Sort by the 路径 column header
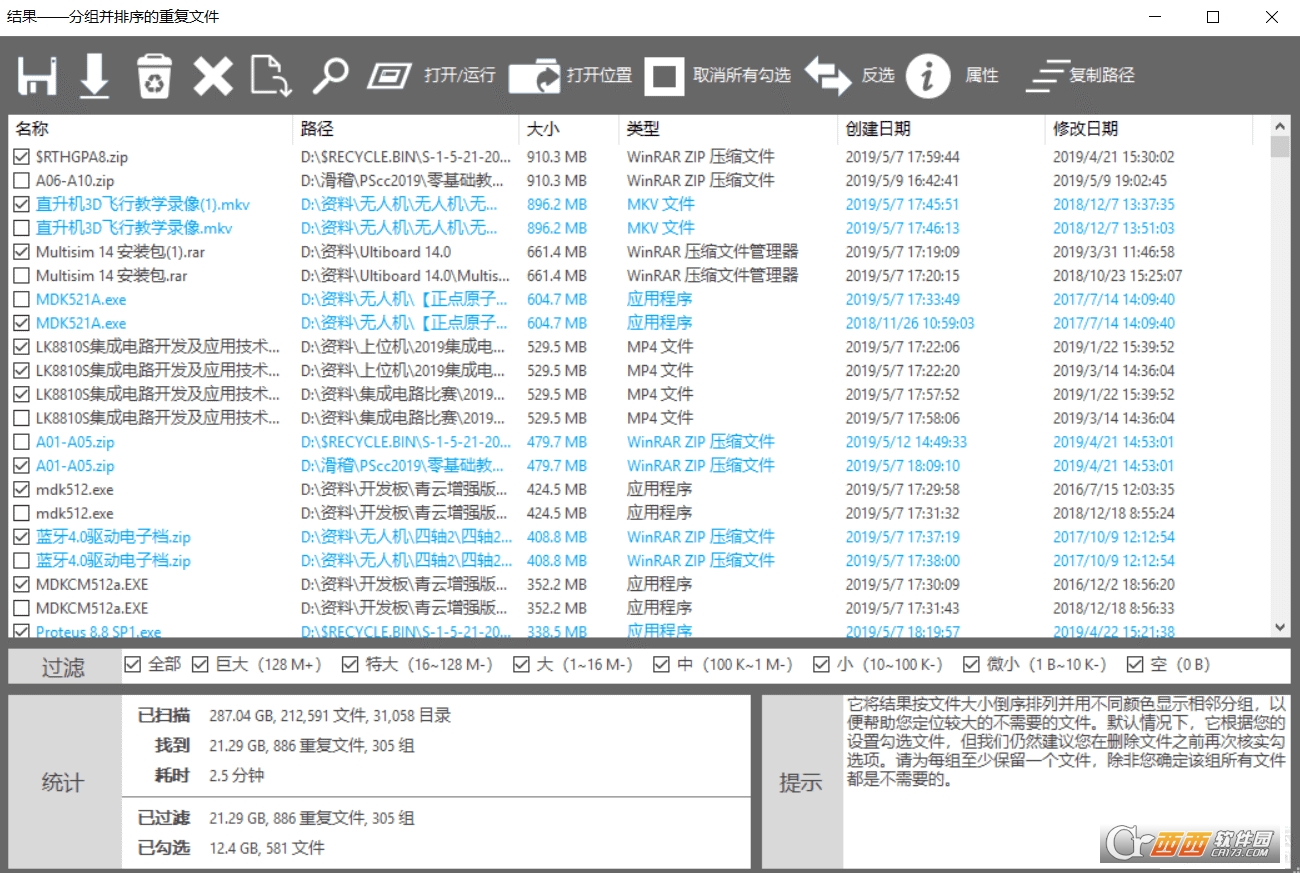The height and width of the screenshot is (873, 1300). pos(406,129)
